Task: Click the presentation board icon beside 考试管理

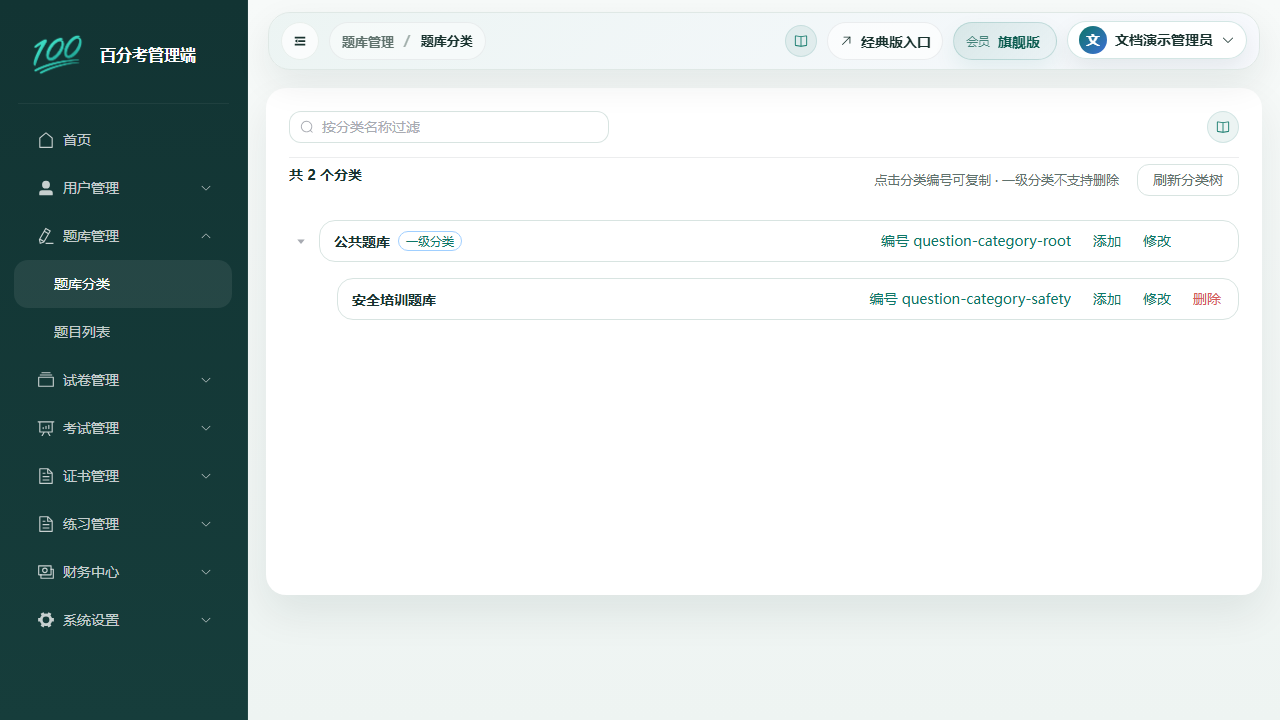Action: tap(46, 428)
